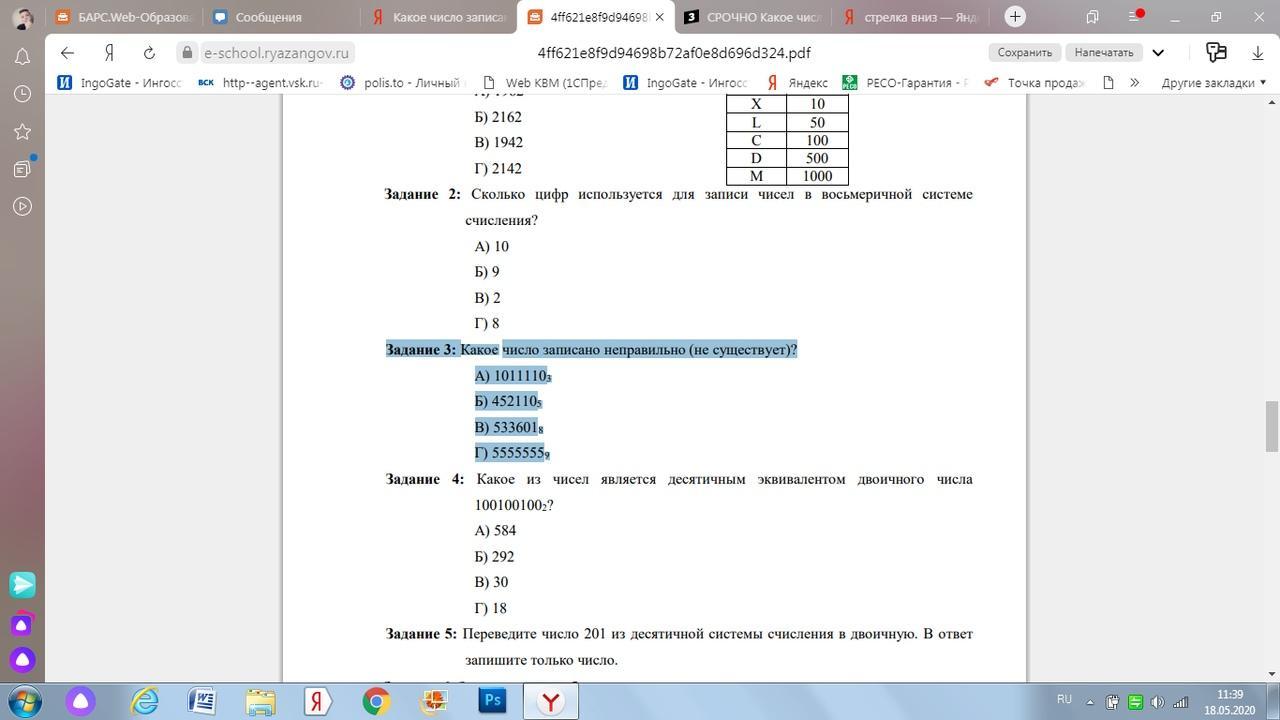Image resolution: width=1280 pixels, height=720 pixels.
Task: Click answer option Г) 8
Action: [x=487, y=324]
